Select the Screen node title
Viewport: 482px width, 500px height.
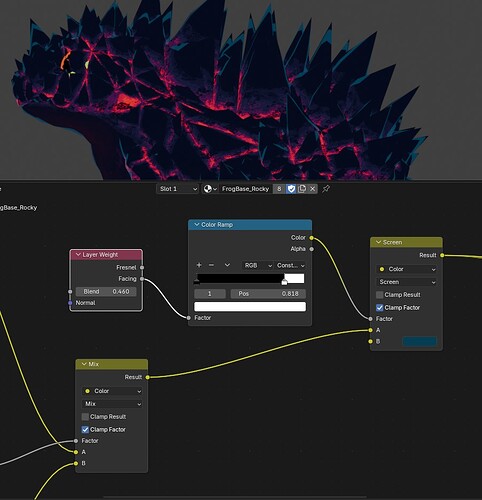(x=392, y=242)
